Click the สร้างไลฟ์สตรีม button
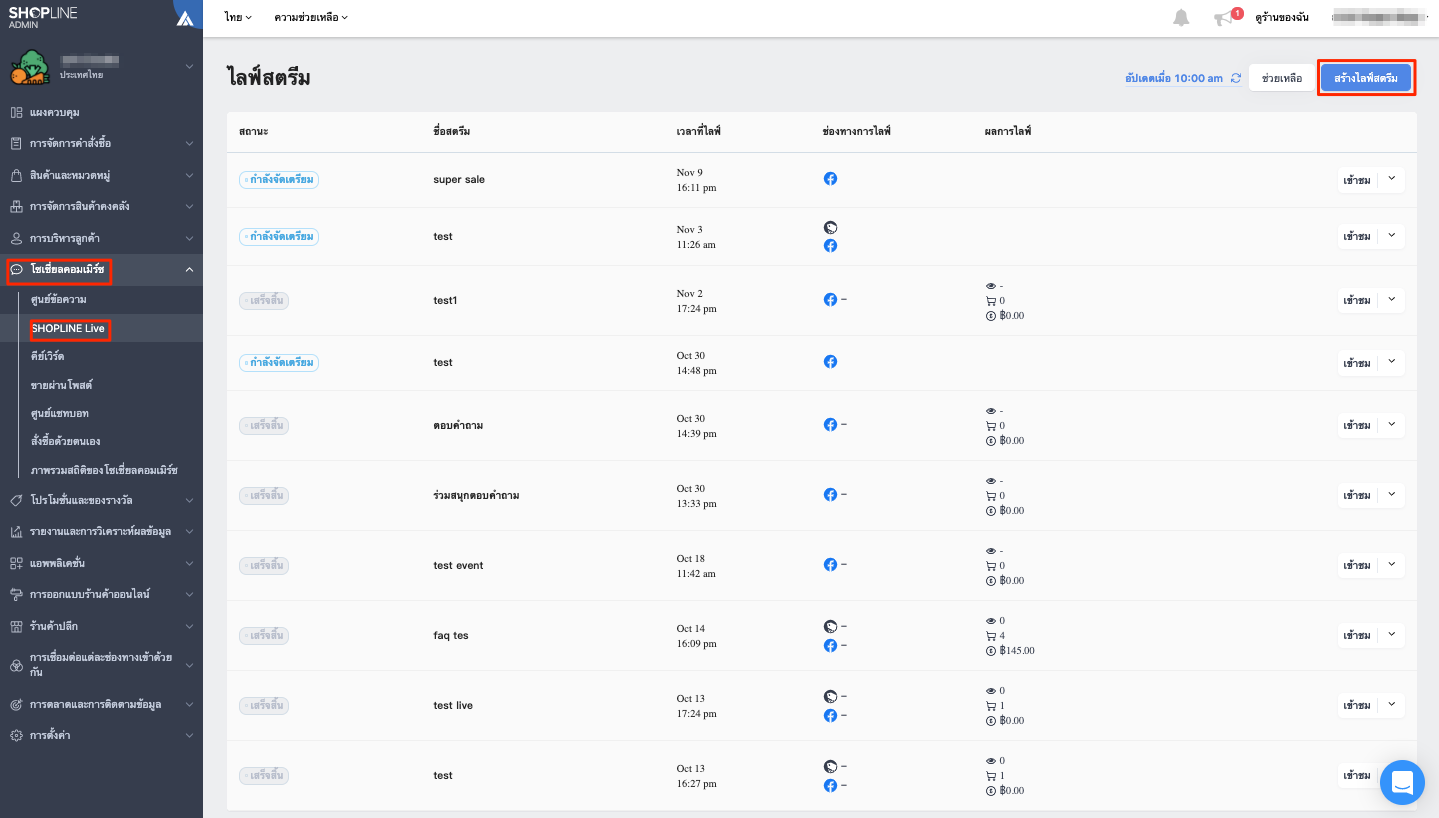Viewport: 1439px width, 818px height. (1366, 78)
